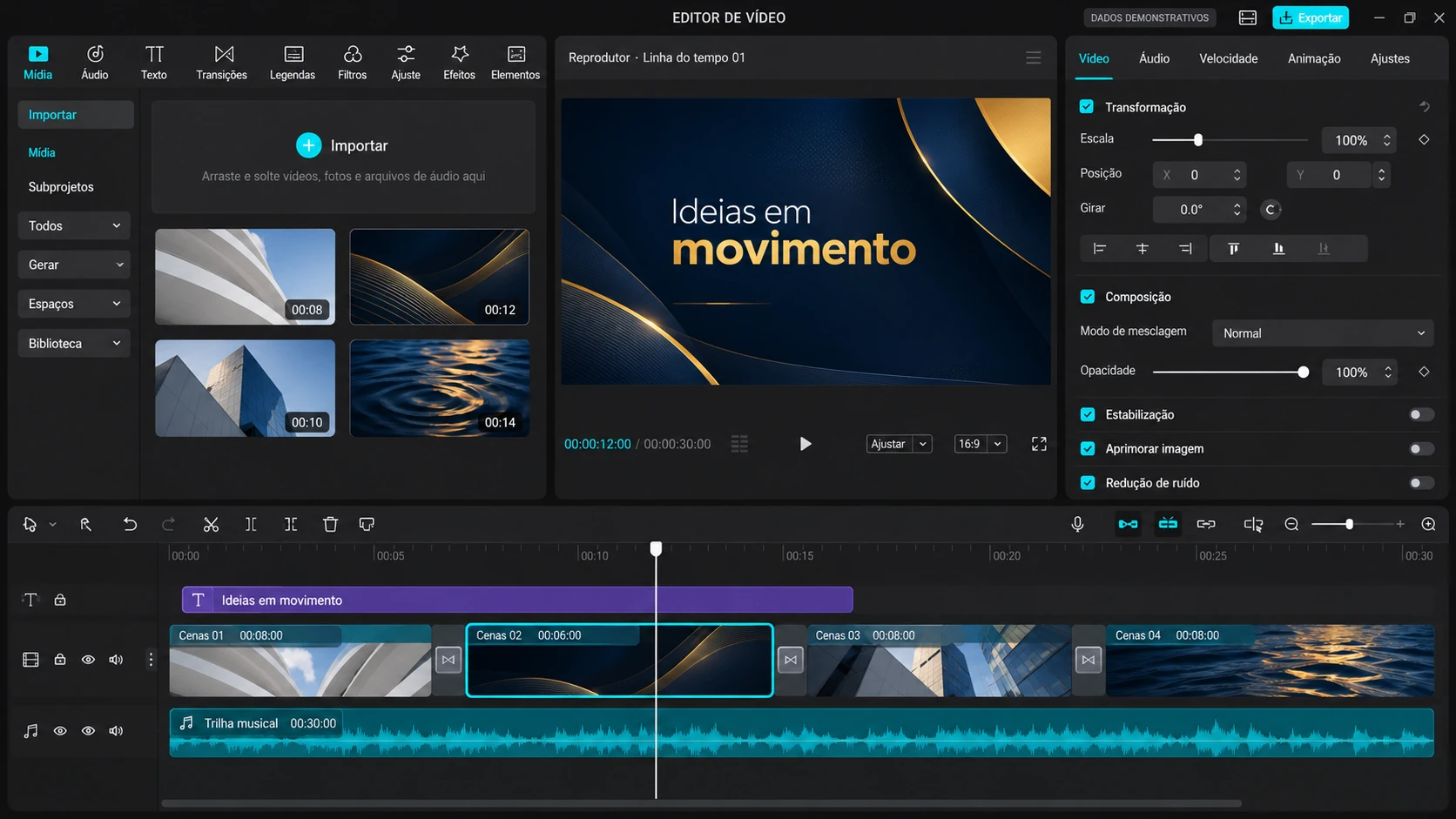This screenshot has height=819, width=1456.
Task: Switch to the Velocidade tab
Action: [1228, 58]
